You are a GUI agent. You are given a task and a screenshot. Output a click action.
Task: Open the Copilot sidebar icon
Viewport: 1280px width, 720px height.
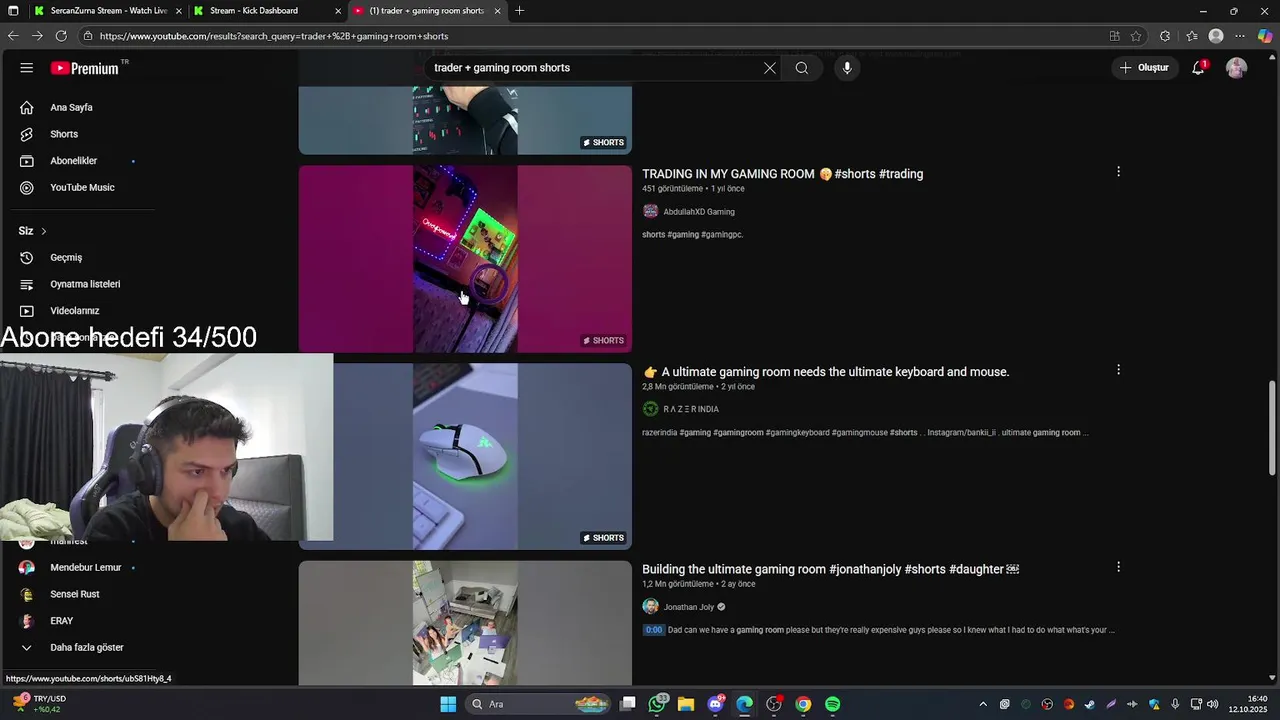tap(1265, 36)
